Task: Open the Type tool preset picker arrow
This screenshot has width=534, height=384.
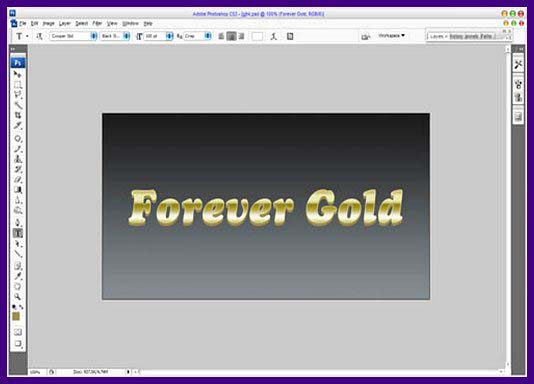Action: 27,36
